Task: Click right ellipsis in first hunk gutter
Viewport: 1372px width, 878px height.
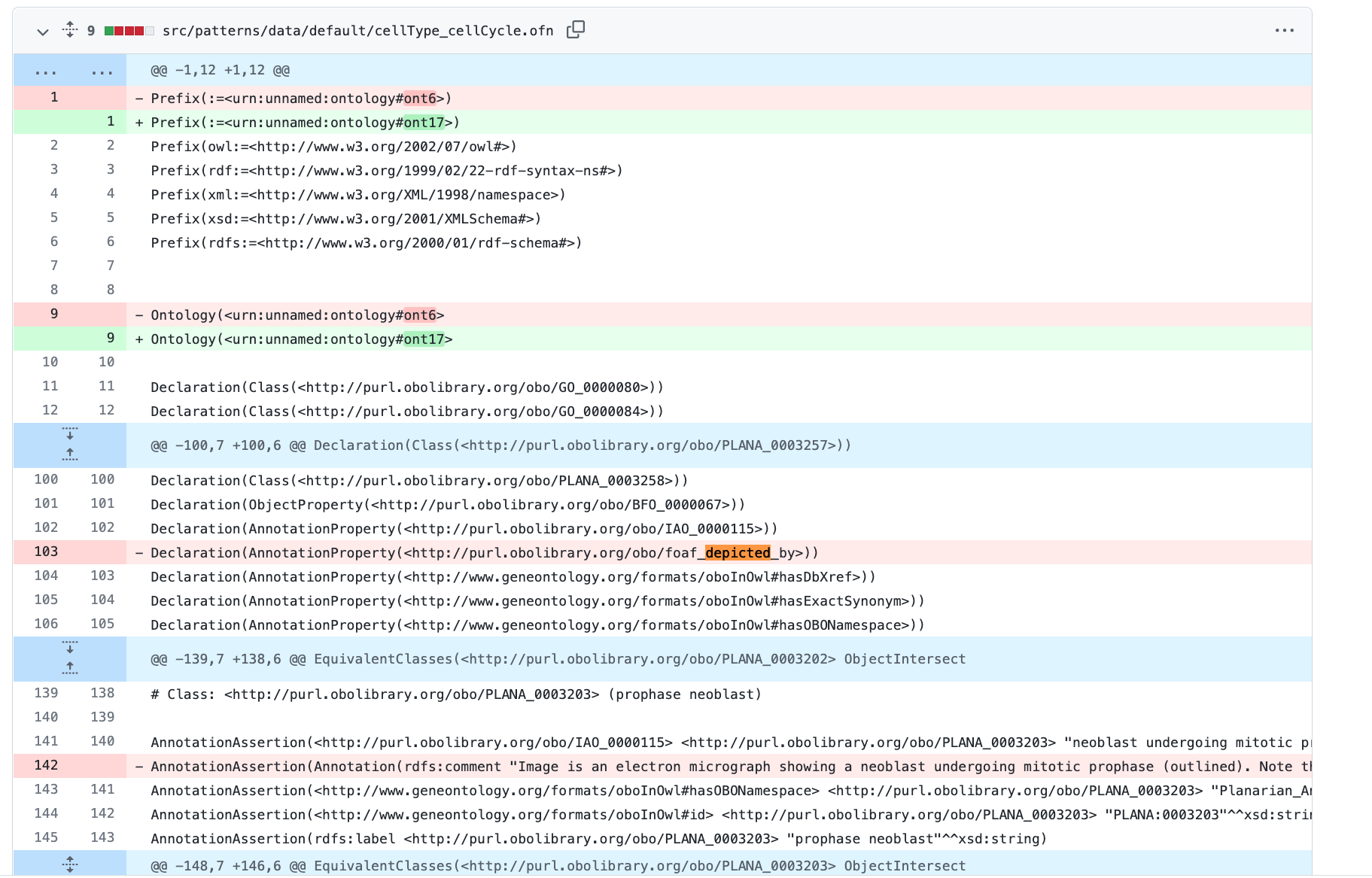Action: [x=102, y=72]
